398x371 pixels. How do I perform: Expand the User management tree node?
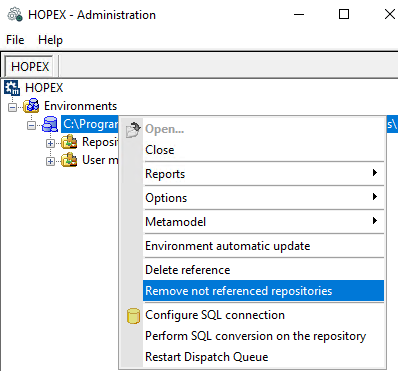50,161
